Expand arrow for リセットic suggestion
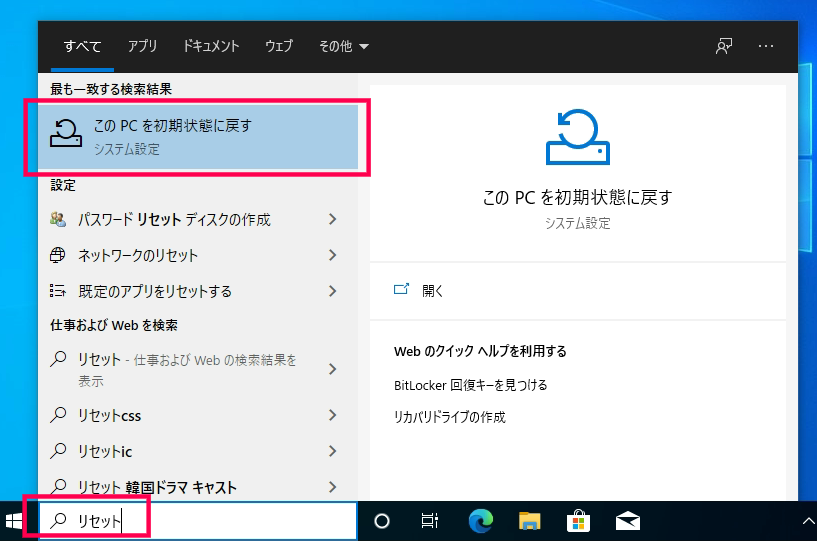Screen dimensions: 817x541 click(332, 451)
